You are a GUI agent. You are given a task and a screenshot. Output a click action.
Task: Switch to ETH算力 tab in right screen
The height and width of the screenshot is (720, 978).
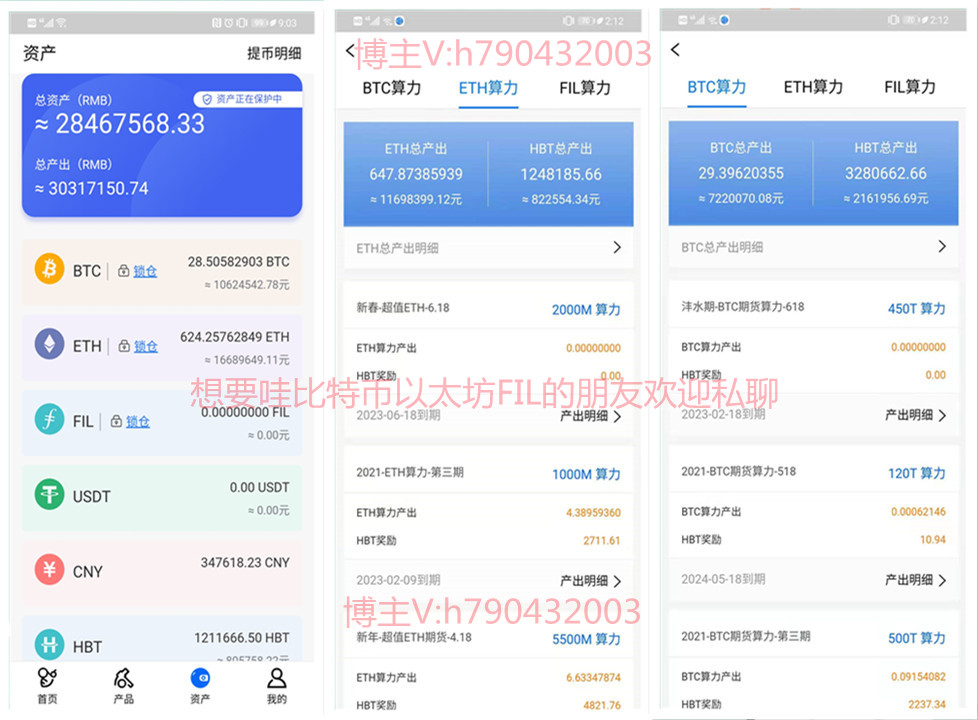[x=812, y=87]
